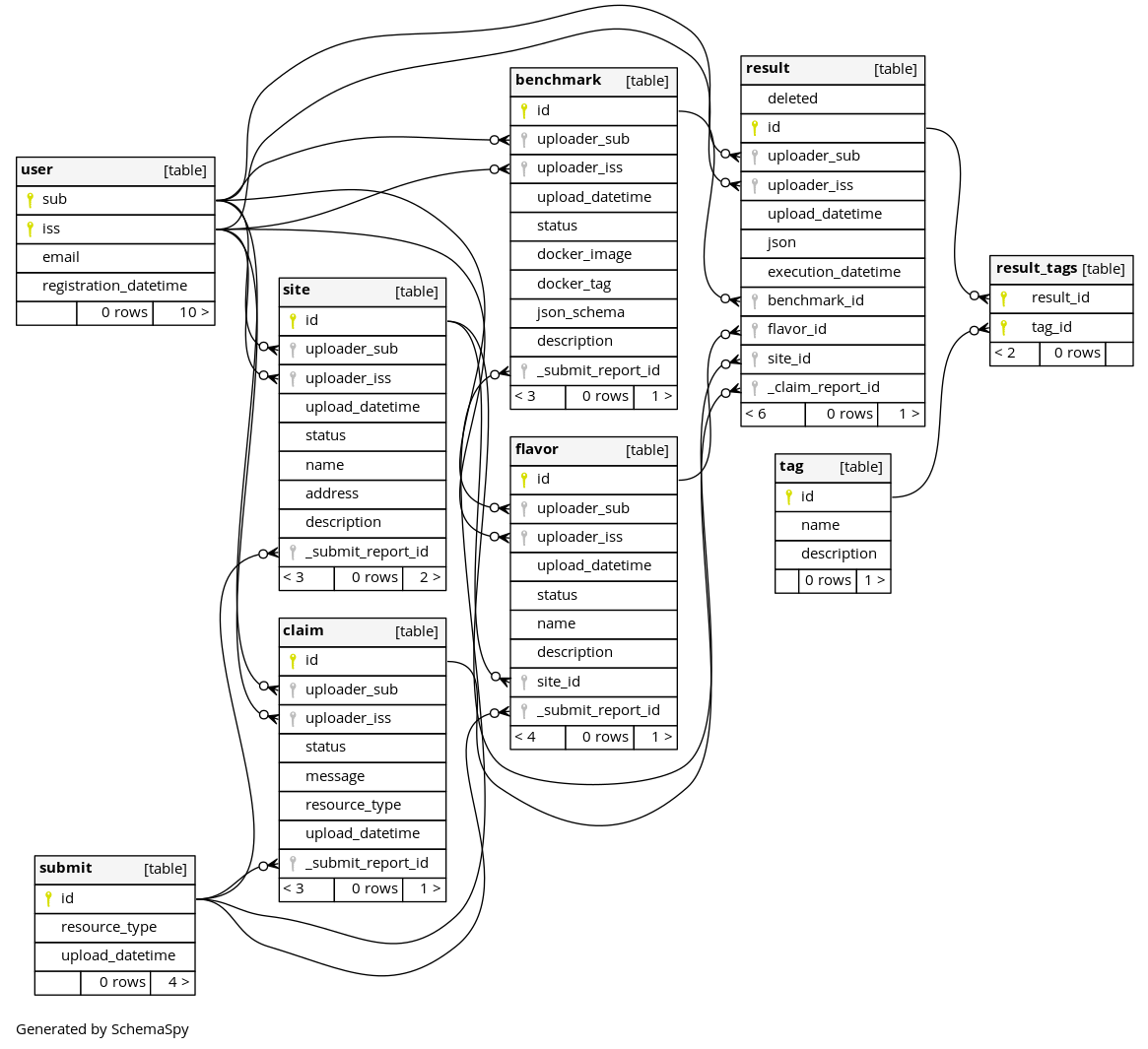Click the key icon next to submit id
Image resolution: width=1148 pixels, height=1049 pixels.
pyautogui.click(x=48, y=899)
